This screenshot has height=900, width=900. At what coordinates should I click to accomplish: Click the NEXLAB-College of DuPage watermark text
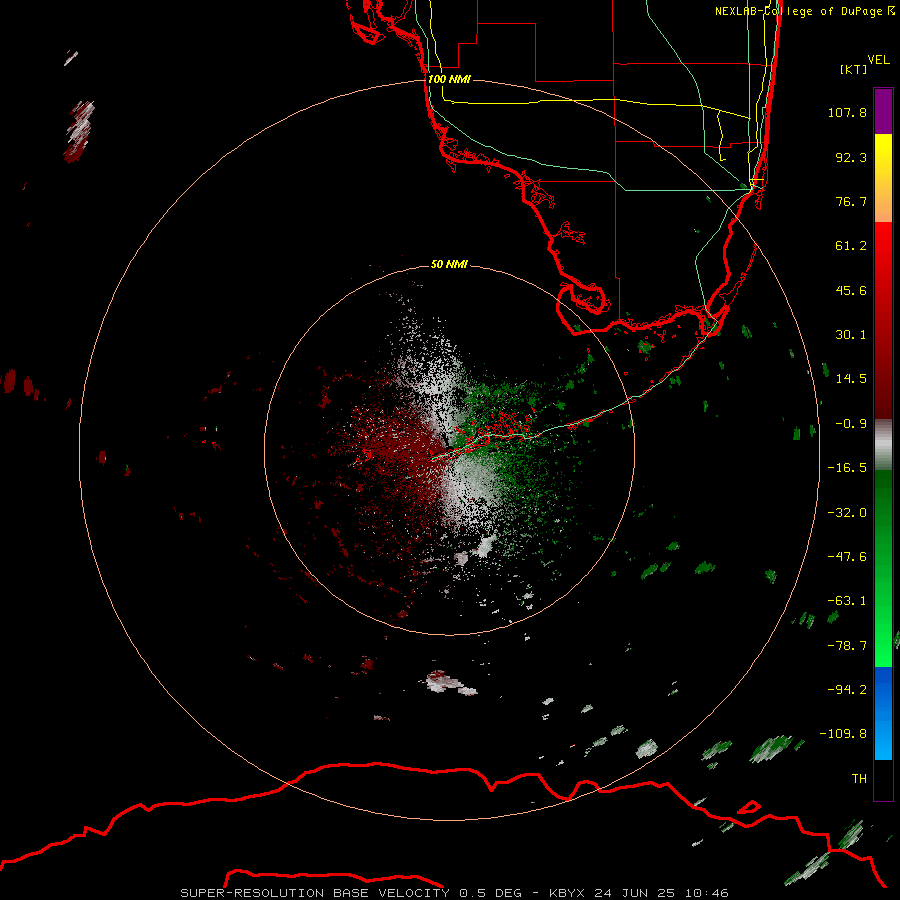pyautogui.click(x=804, y=11)
